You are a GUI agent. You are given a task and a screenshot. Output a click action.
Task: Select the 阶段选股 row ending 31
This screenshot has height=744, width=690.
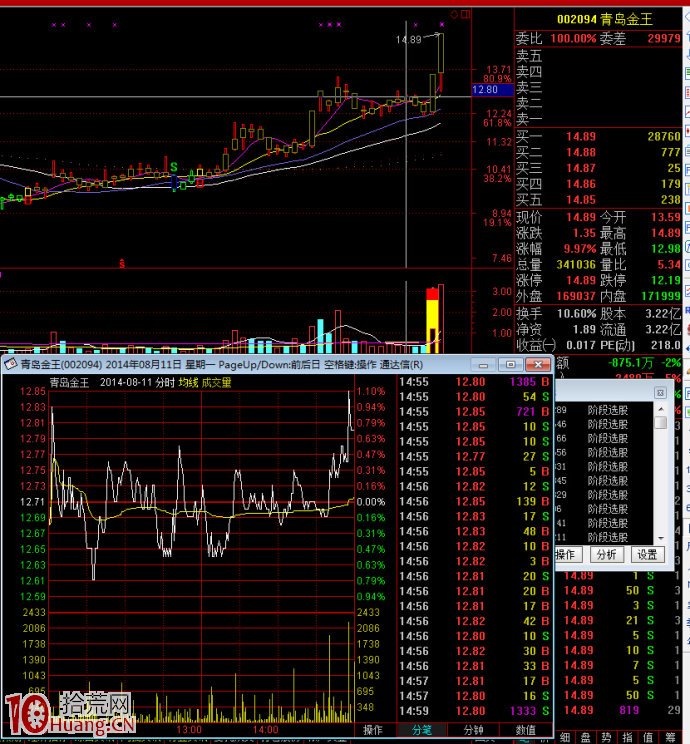pyautogui.click(x=605, y=466)
